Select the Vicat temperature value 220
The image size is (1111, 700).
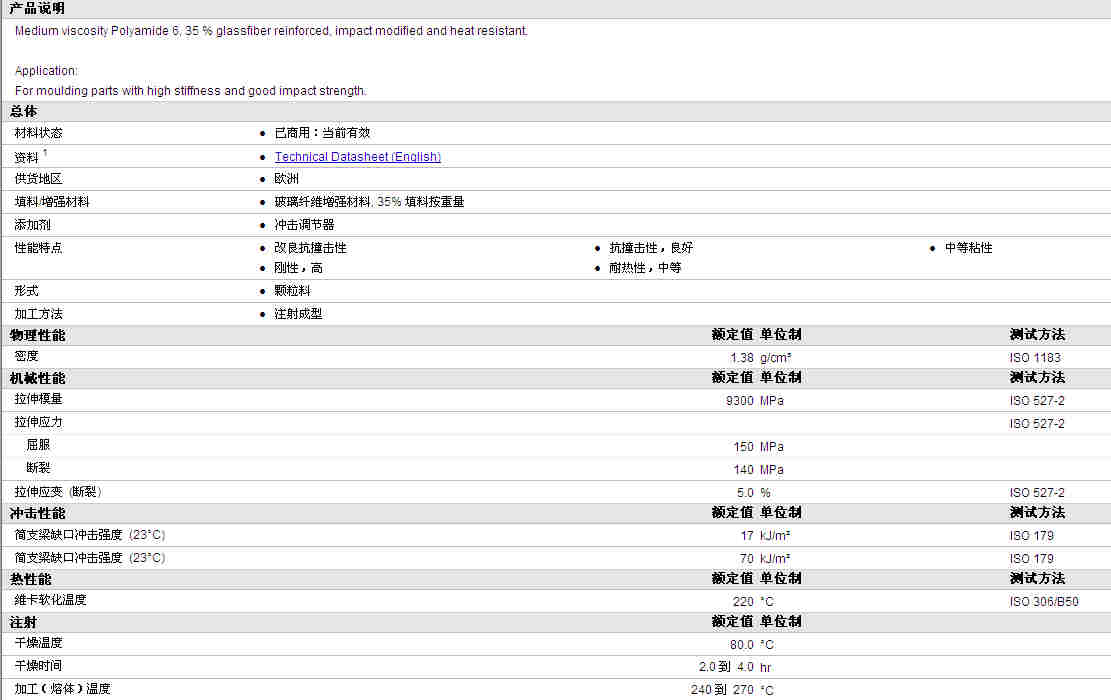click(743, 602)
